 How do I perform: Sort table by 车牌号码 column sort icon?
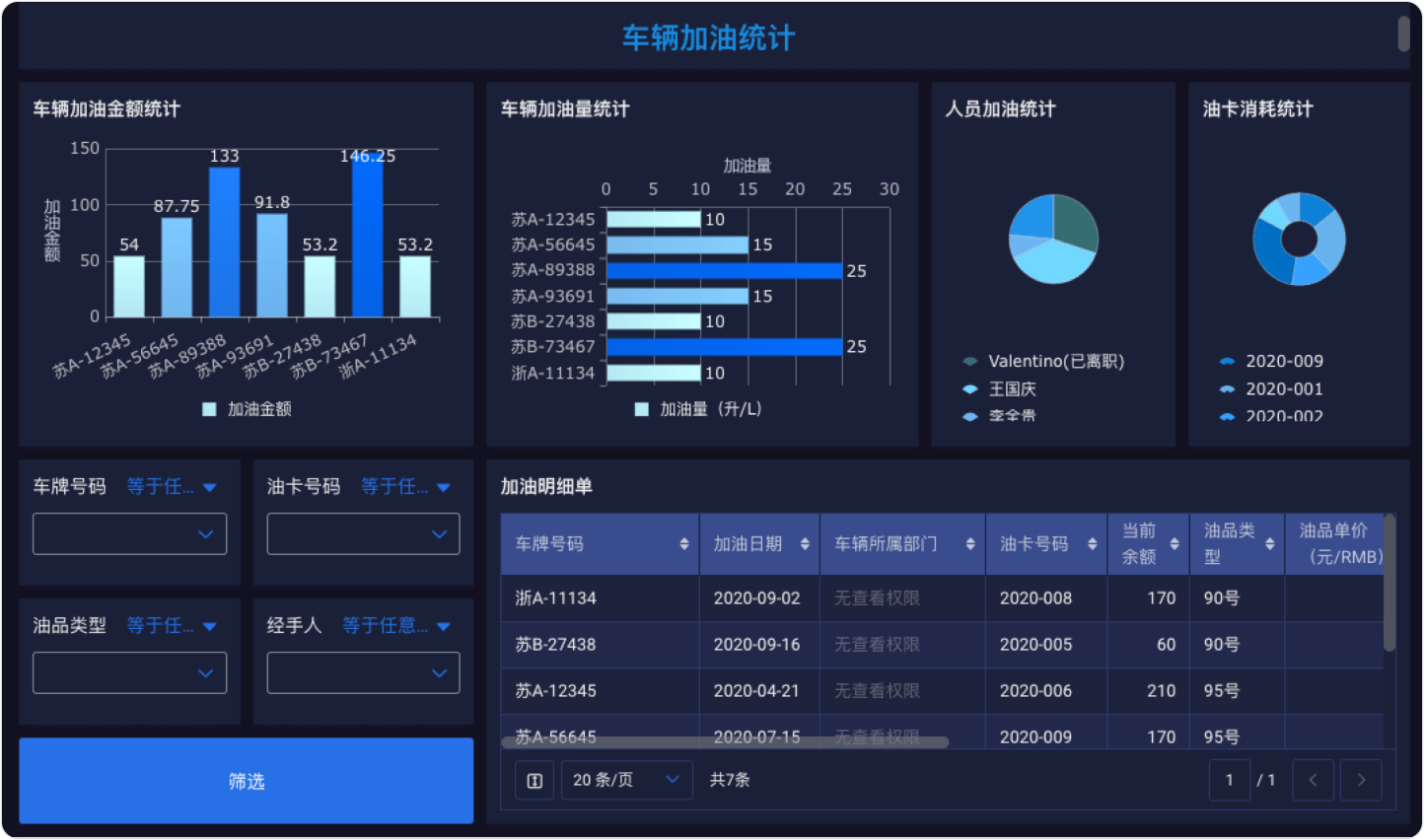coord(683,544)
